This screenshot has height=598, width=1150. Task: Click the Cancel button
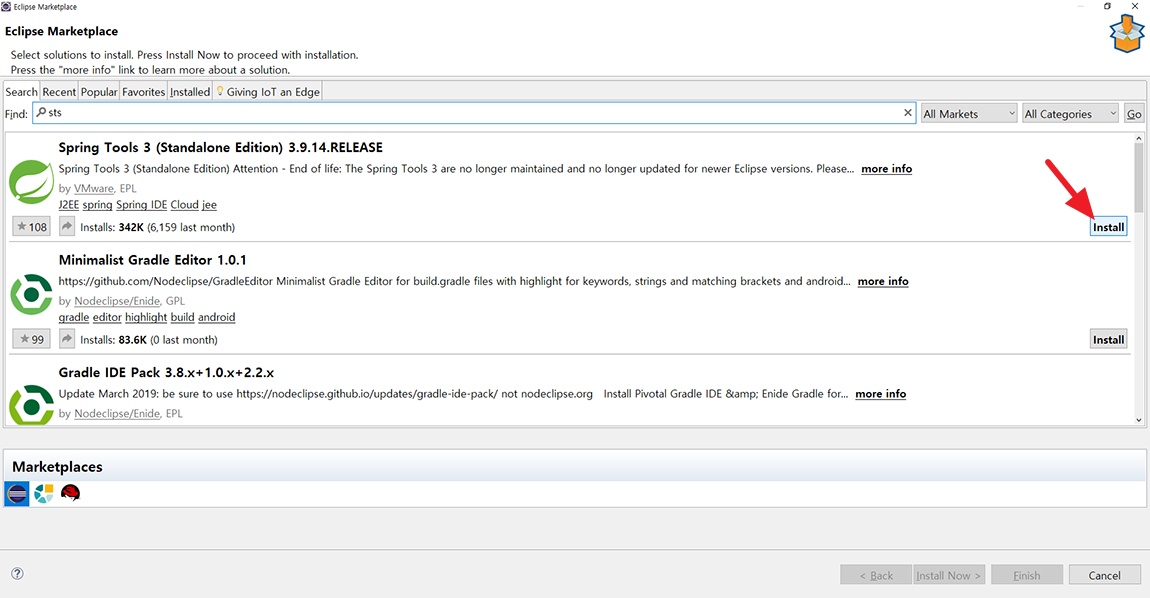click(x=1105, y=575)
